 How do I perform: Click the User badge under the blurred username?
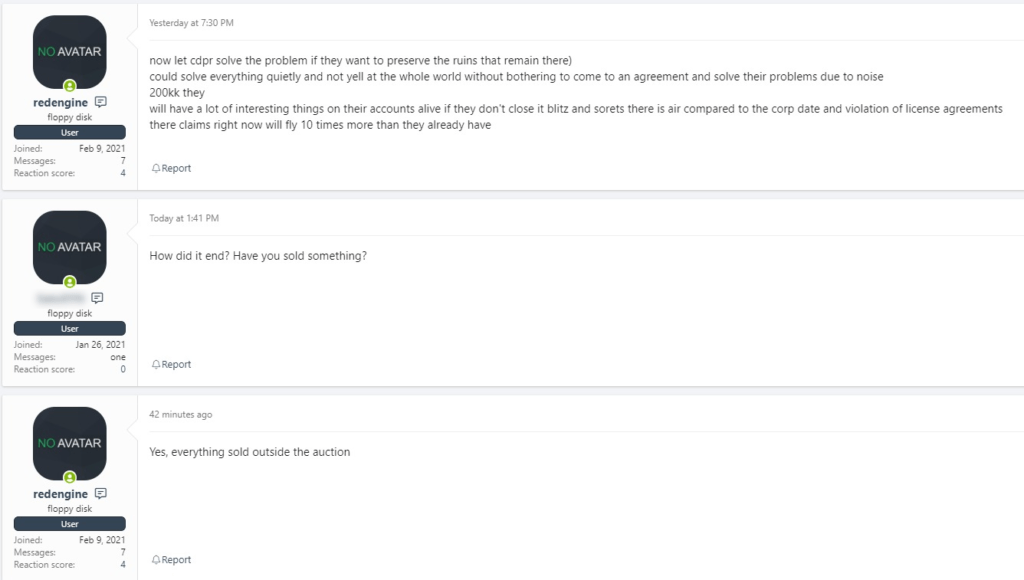point(69,328)
